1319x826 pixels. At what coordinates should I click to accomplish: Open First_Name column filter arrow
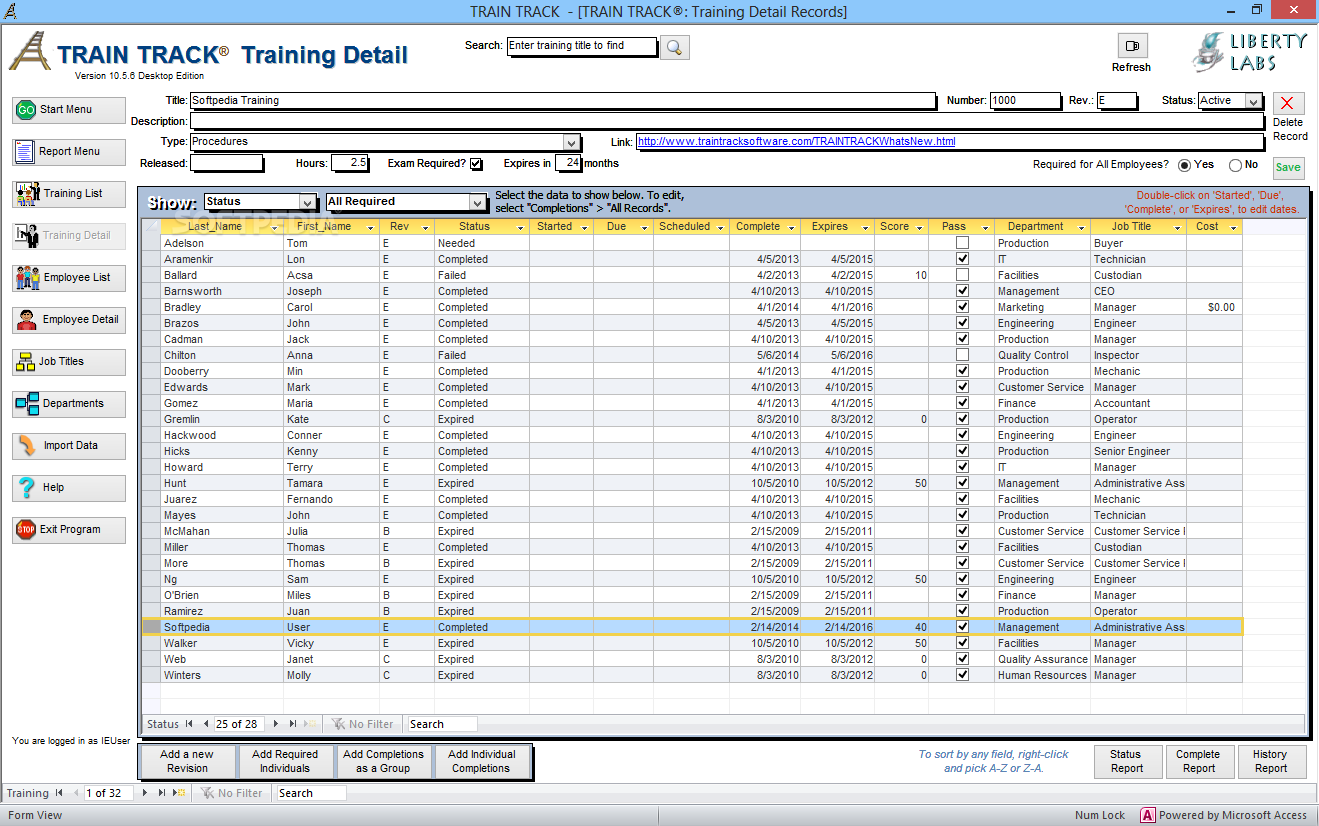[371, 227]
